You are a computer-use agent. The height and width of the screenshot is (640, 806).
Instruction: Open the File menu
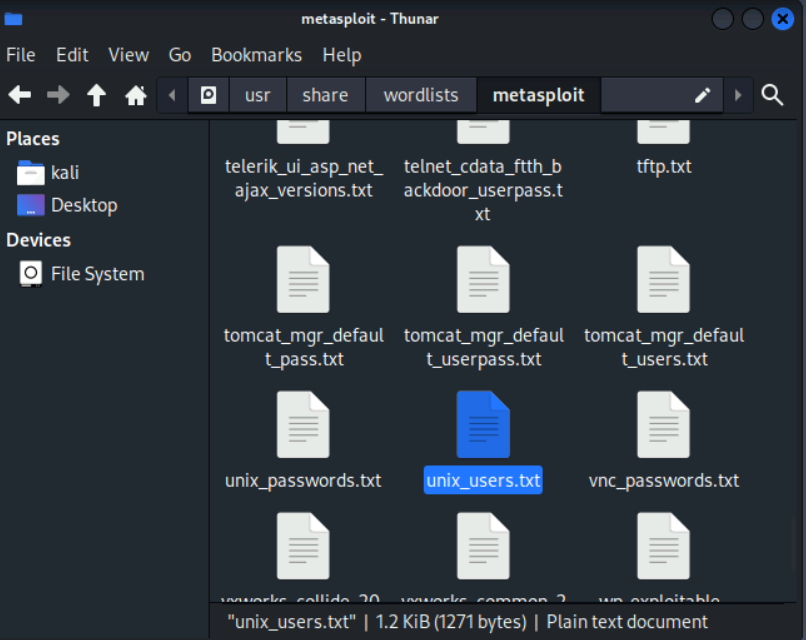click(21, 55)
